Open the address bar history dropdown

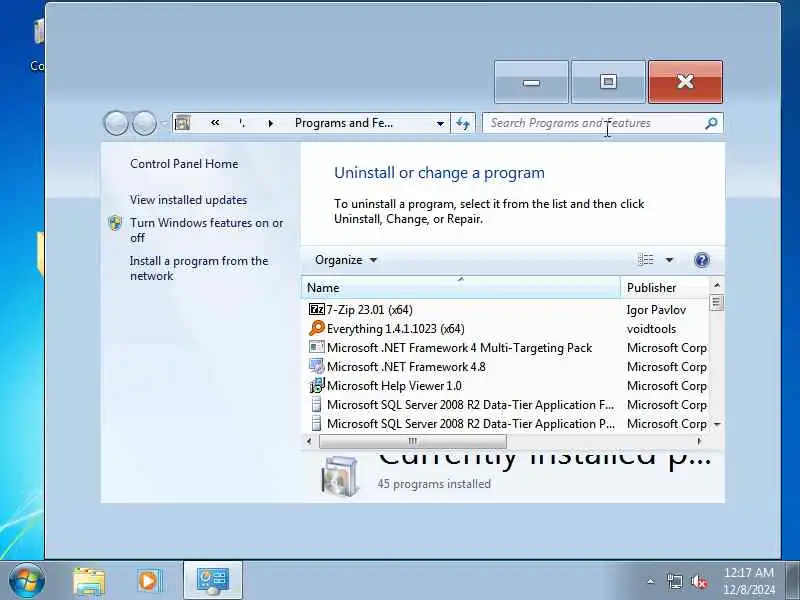[x=440, y=123]
